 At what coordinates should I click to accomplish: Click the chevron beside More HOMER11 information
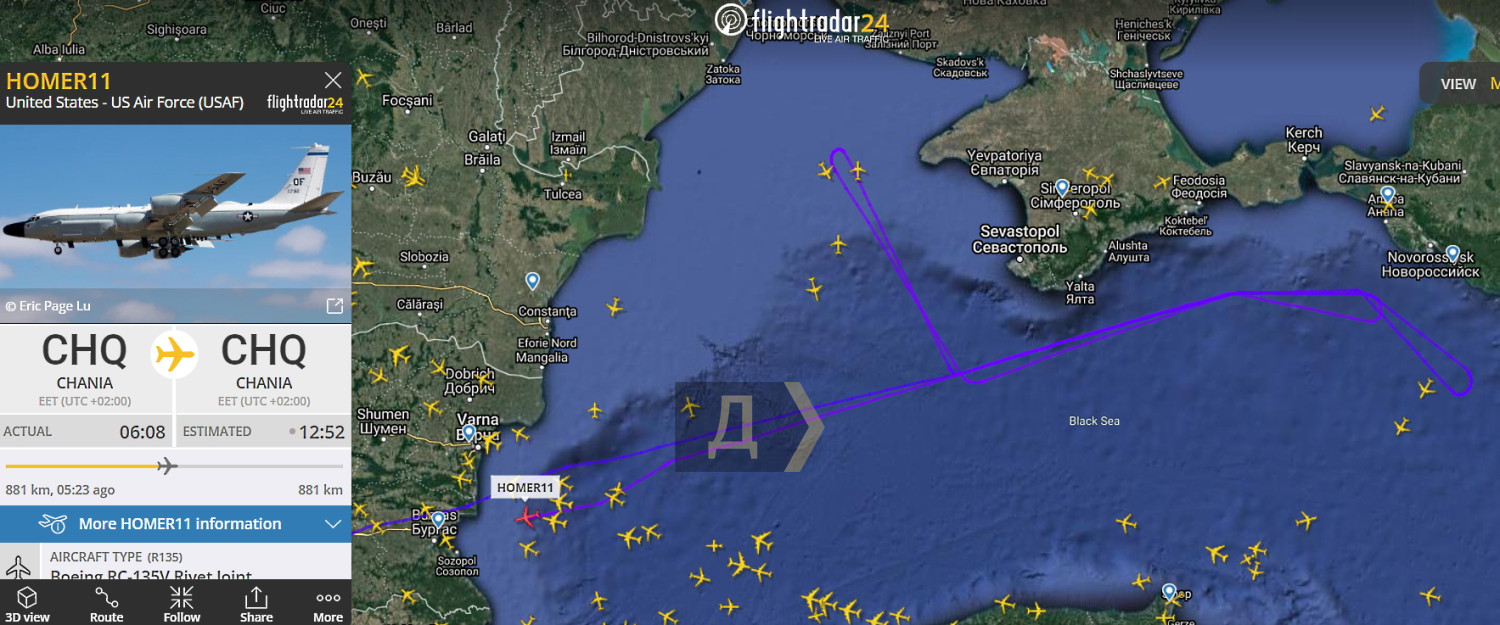(x=333, y=524)
